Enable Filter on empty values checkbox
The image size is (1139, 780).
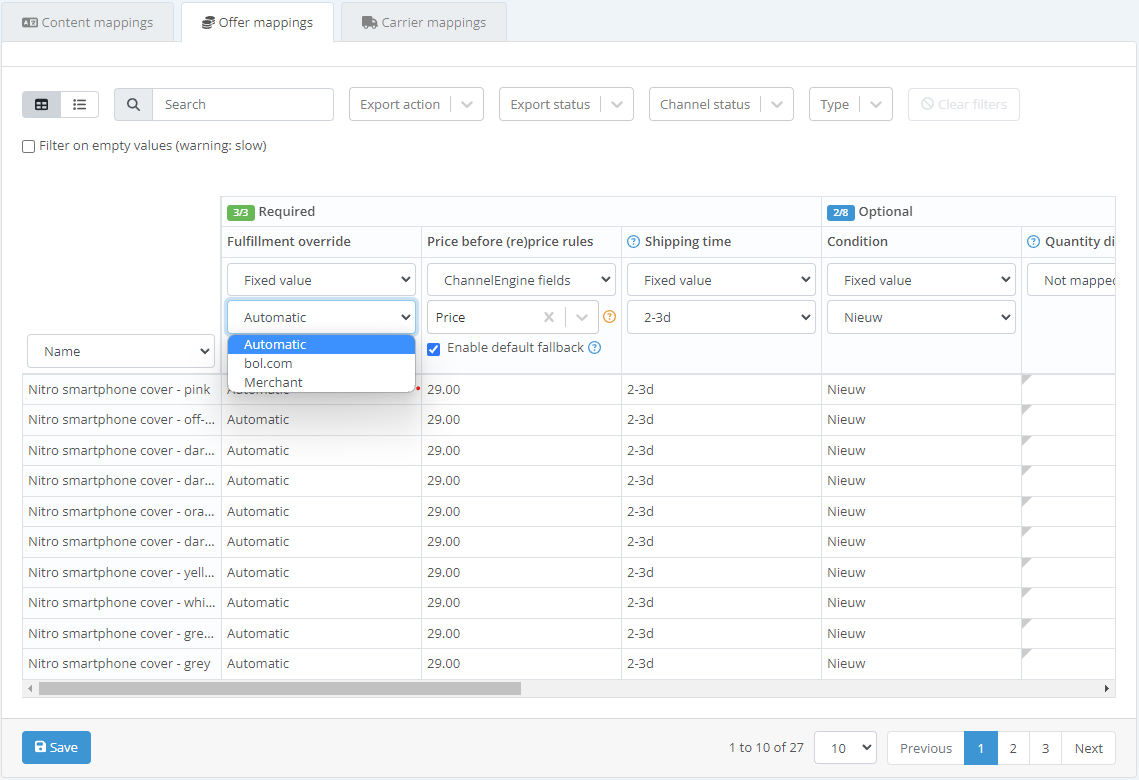[29, 146]
